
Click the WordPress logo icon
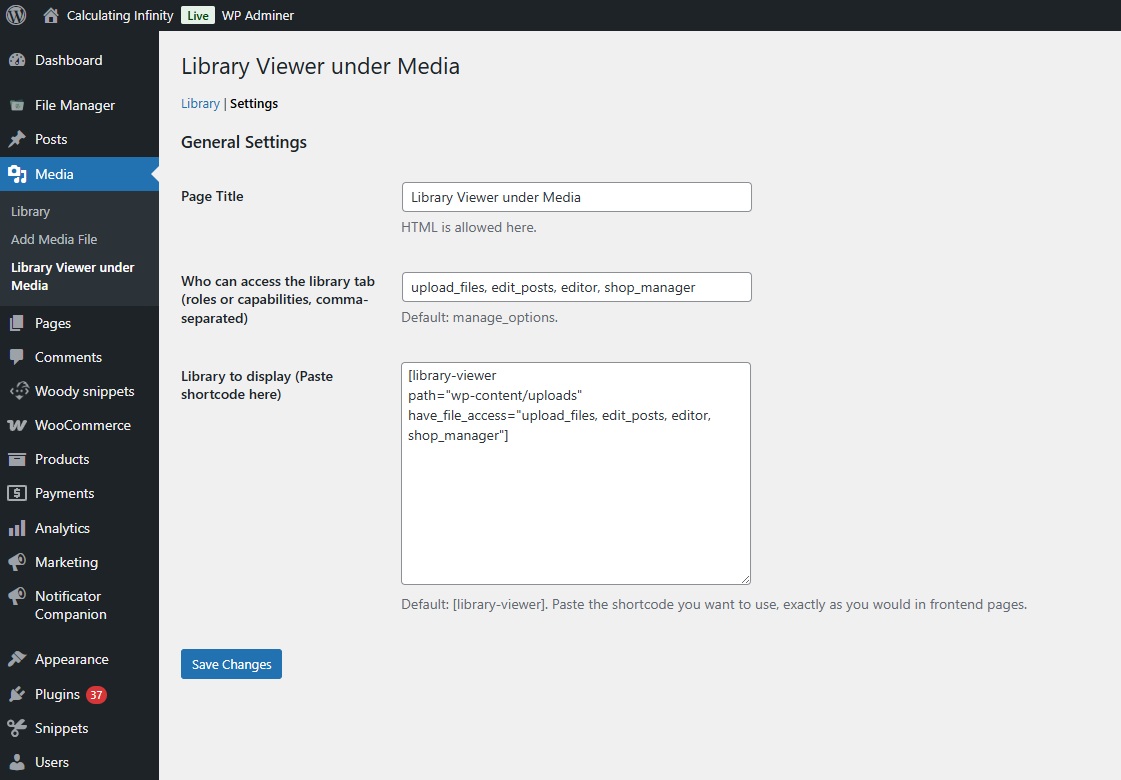click(16, 15)
